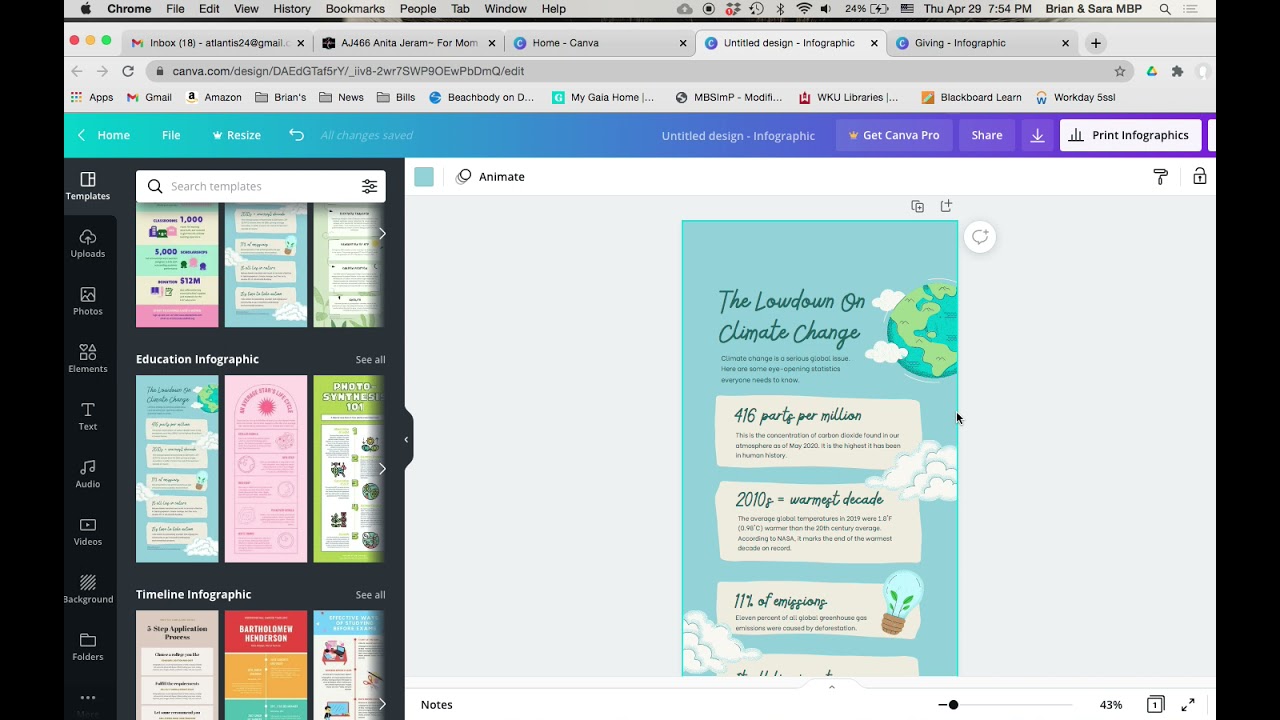Click the Untitled design title field
Screen dimensions: 1280x720
pyautogui.click(x=738, y=135)
